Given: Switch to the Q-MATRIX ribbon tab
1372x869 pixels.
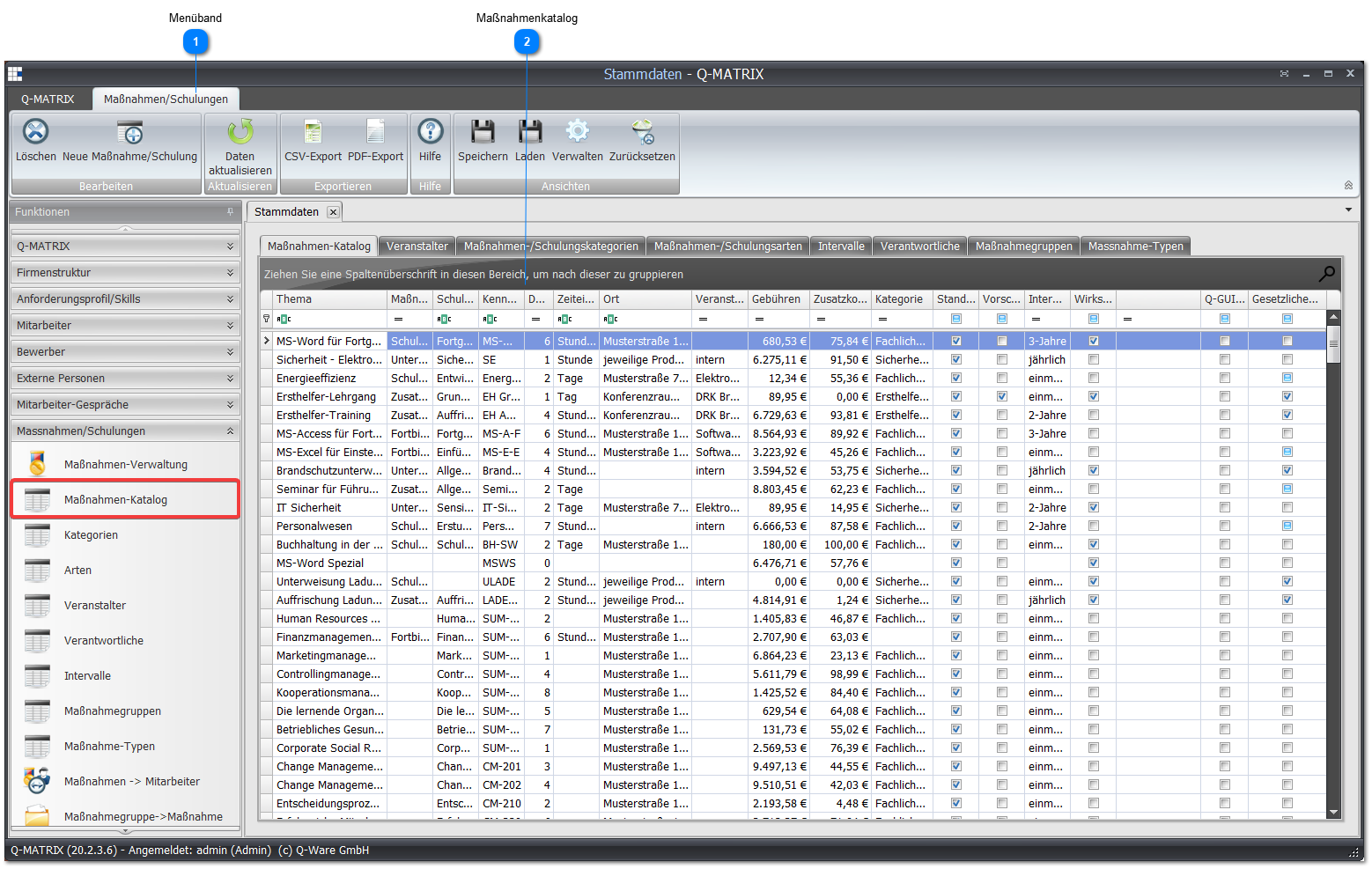Looking at the screenshot, I should (x=48, y=99).
